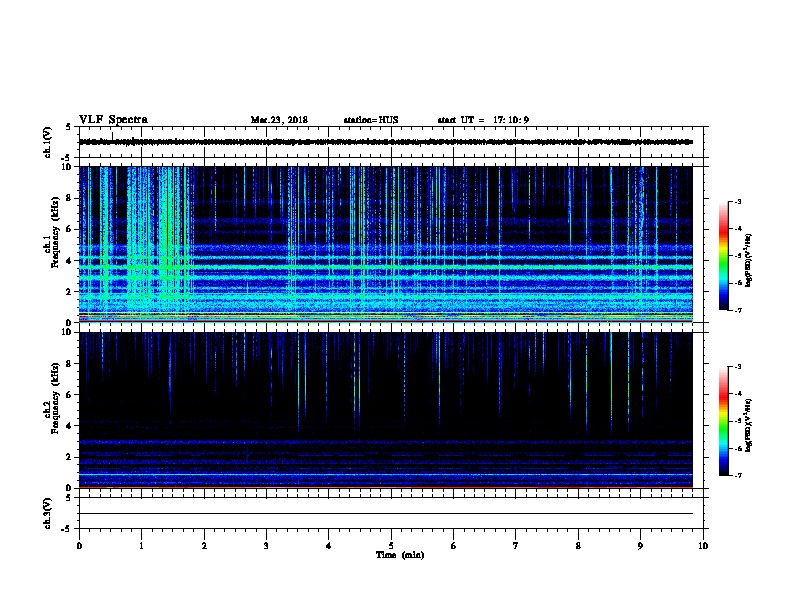This screenshot has height=612, width=792.
Task: Click the ch.1 voltage waveform trace
Action: pyautogui.click(x=385, y=142)
